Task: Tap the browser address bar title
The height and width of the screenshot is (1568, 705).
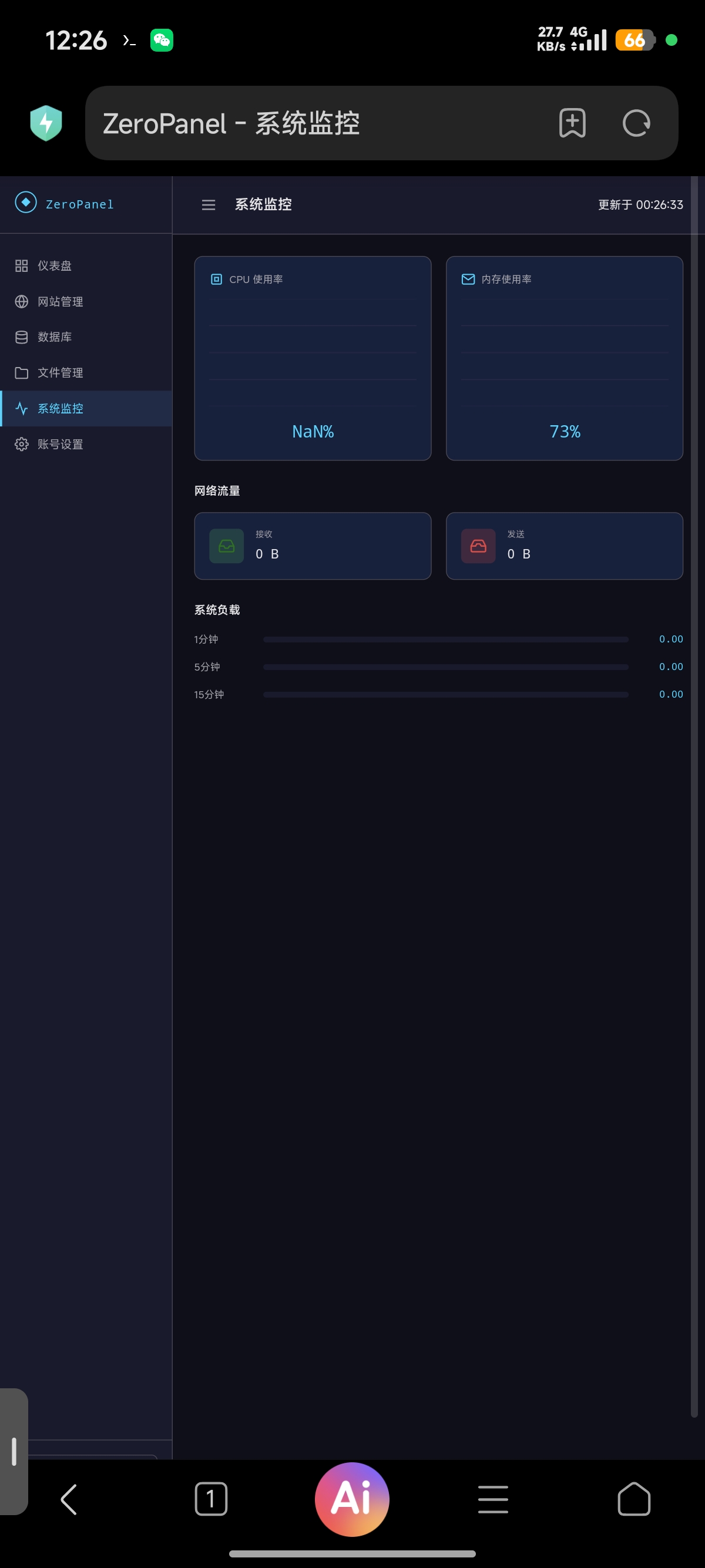Action: (231, 123)
